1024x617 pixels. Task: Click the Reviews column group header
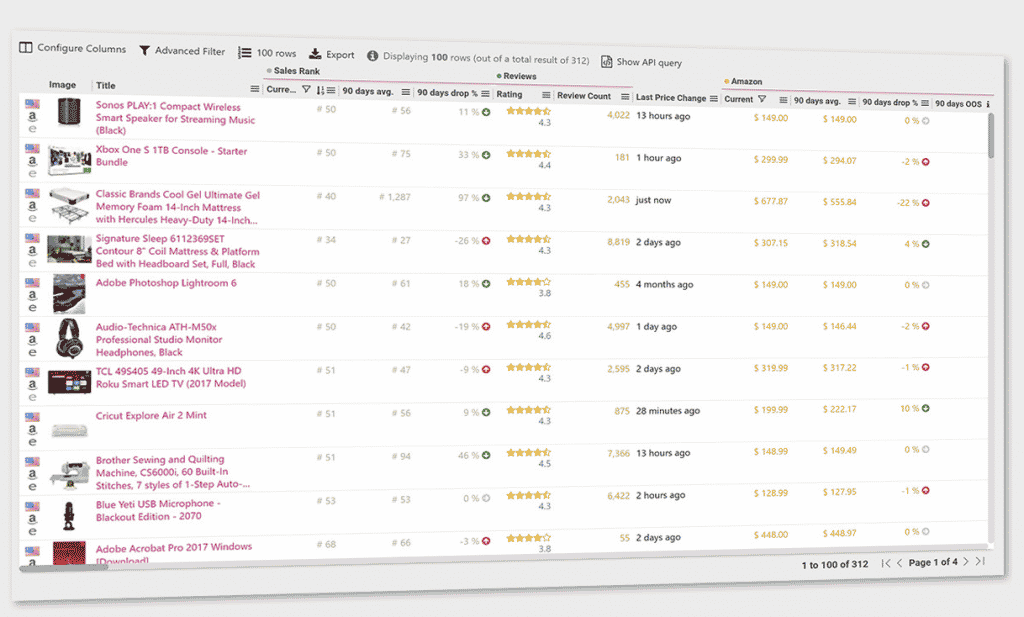click(x=516, y=76)
